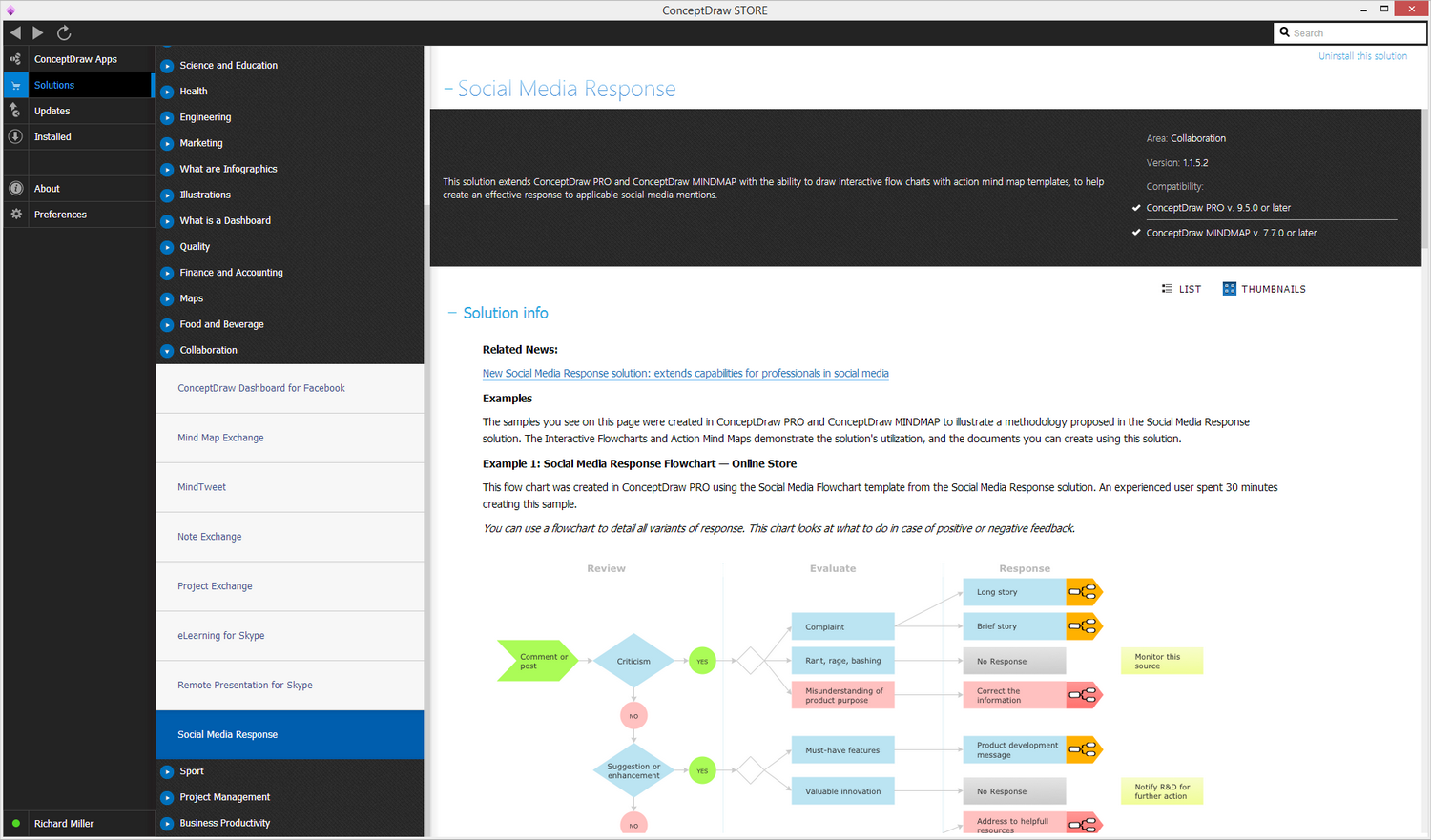The height and width of the screenshot is (840, 1431).
Task: Click the About info icon
Action: click(x=15, y=188)
